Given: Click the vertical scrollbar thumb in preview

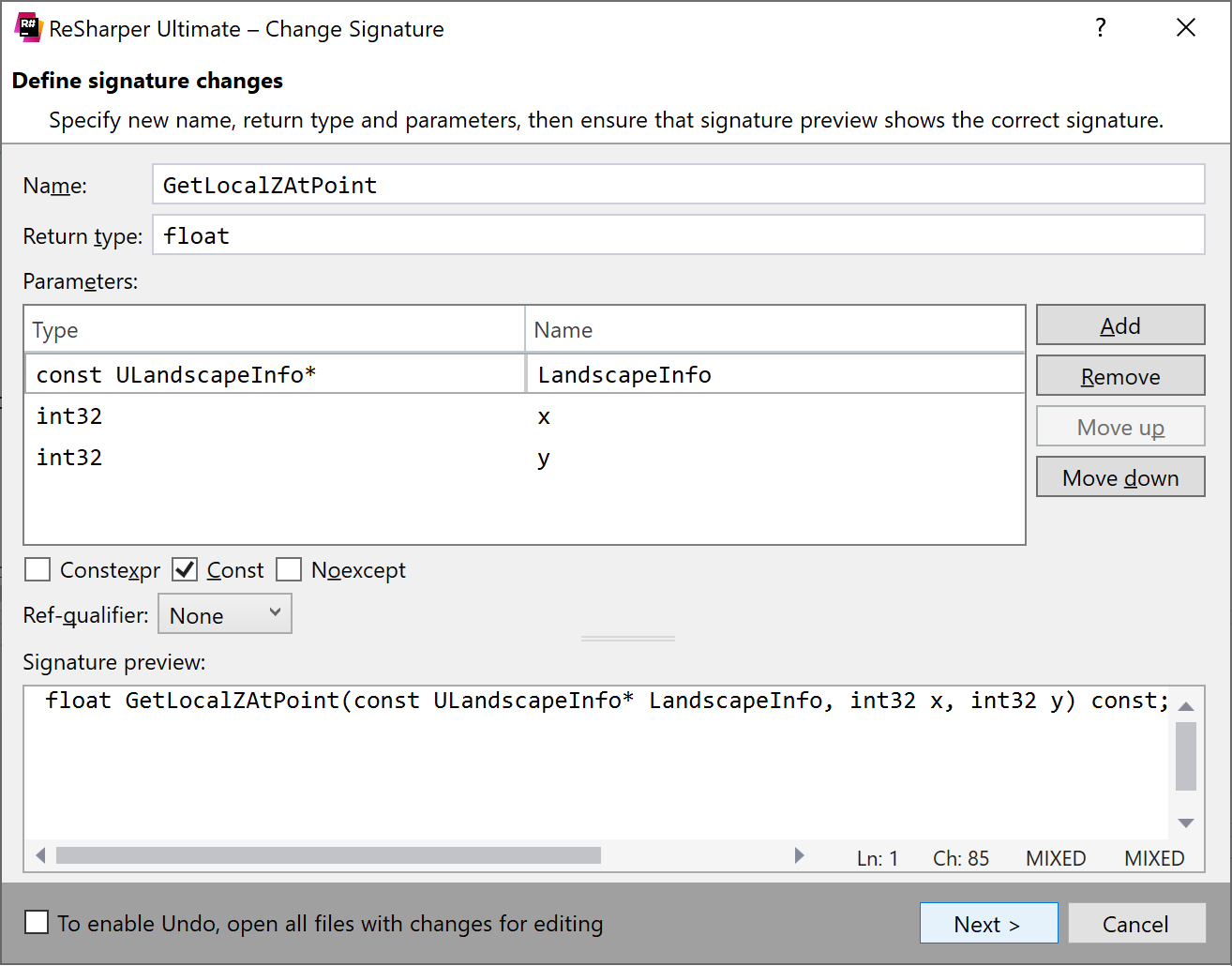Looking at the screenshot, I should click(x=1185, y=757).
